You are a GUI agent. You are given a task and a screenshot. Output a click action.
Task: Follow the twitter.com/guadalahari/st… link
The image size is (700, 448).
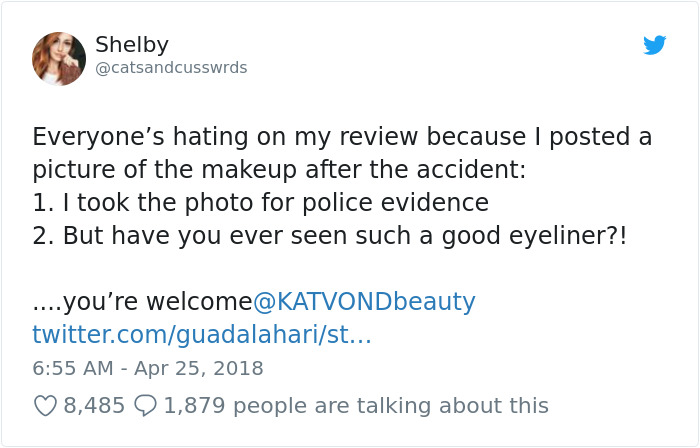[x=202, y=334]
